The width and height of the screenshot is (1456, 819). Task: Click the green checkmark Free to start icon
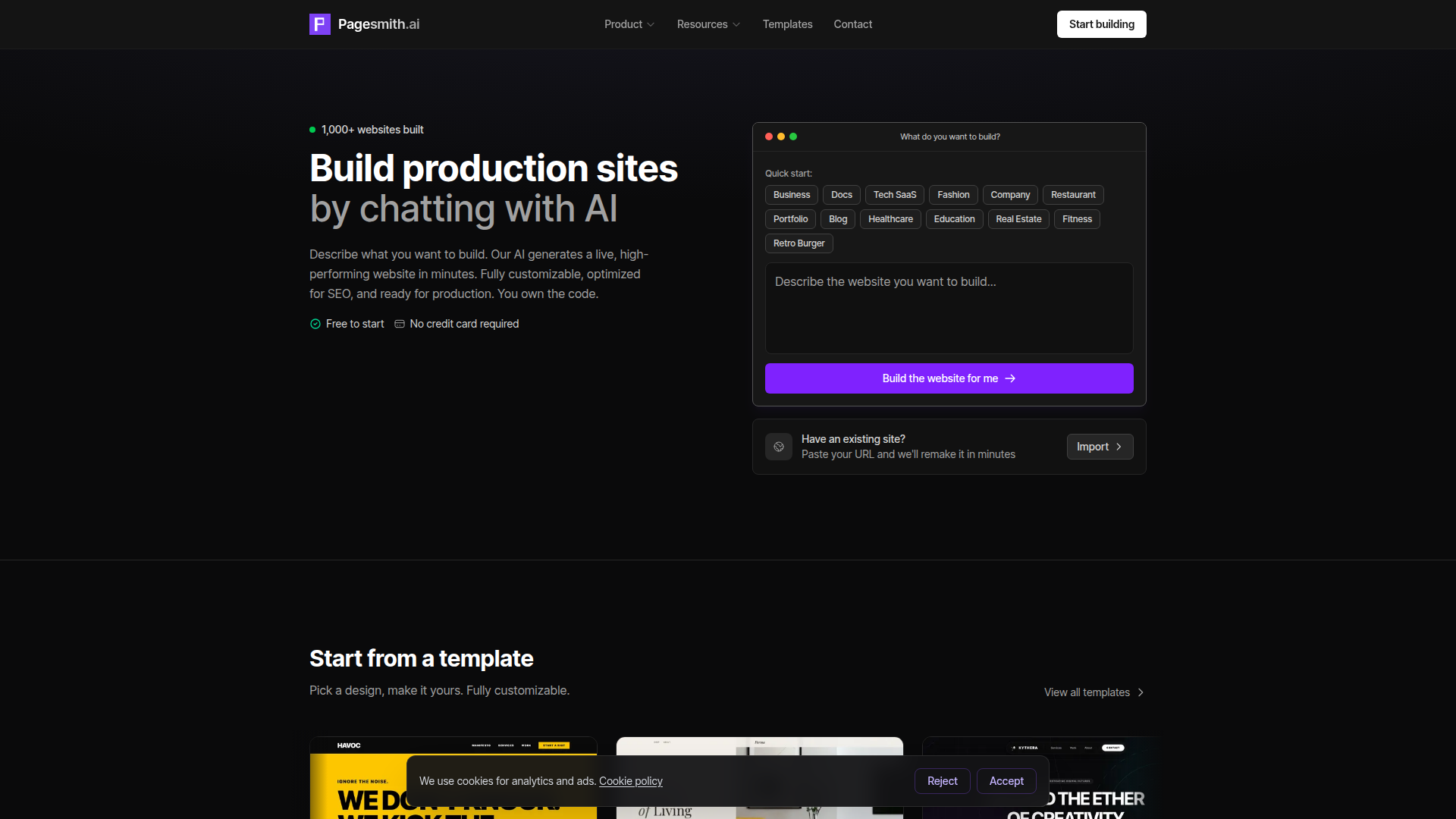[315, 324]
